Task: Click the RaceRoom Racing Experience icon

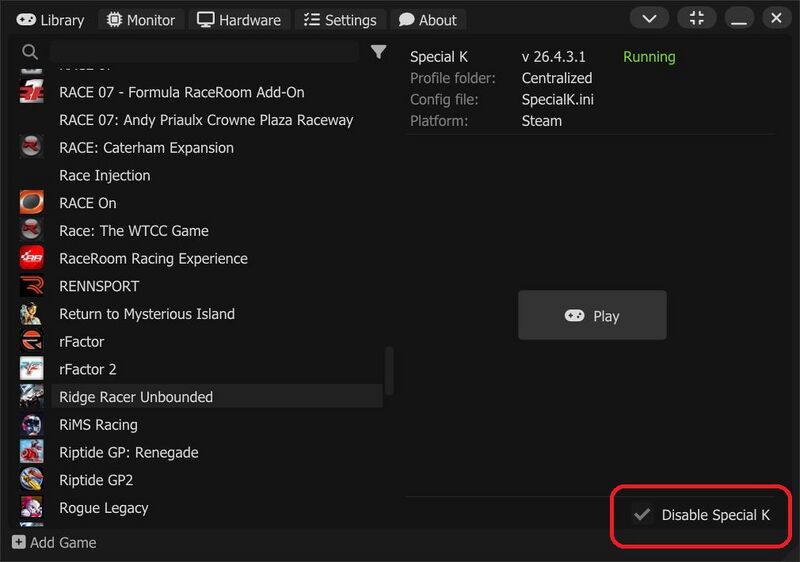Action: pyautogui.click(x=32, y=258)
